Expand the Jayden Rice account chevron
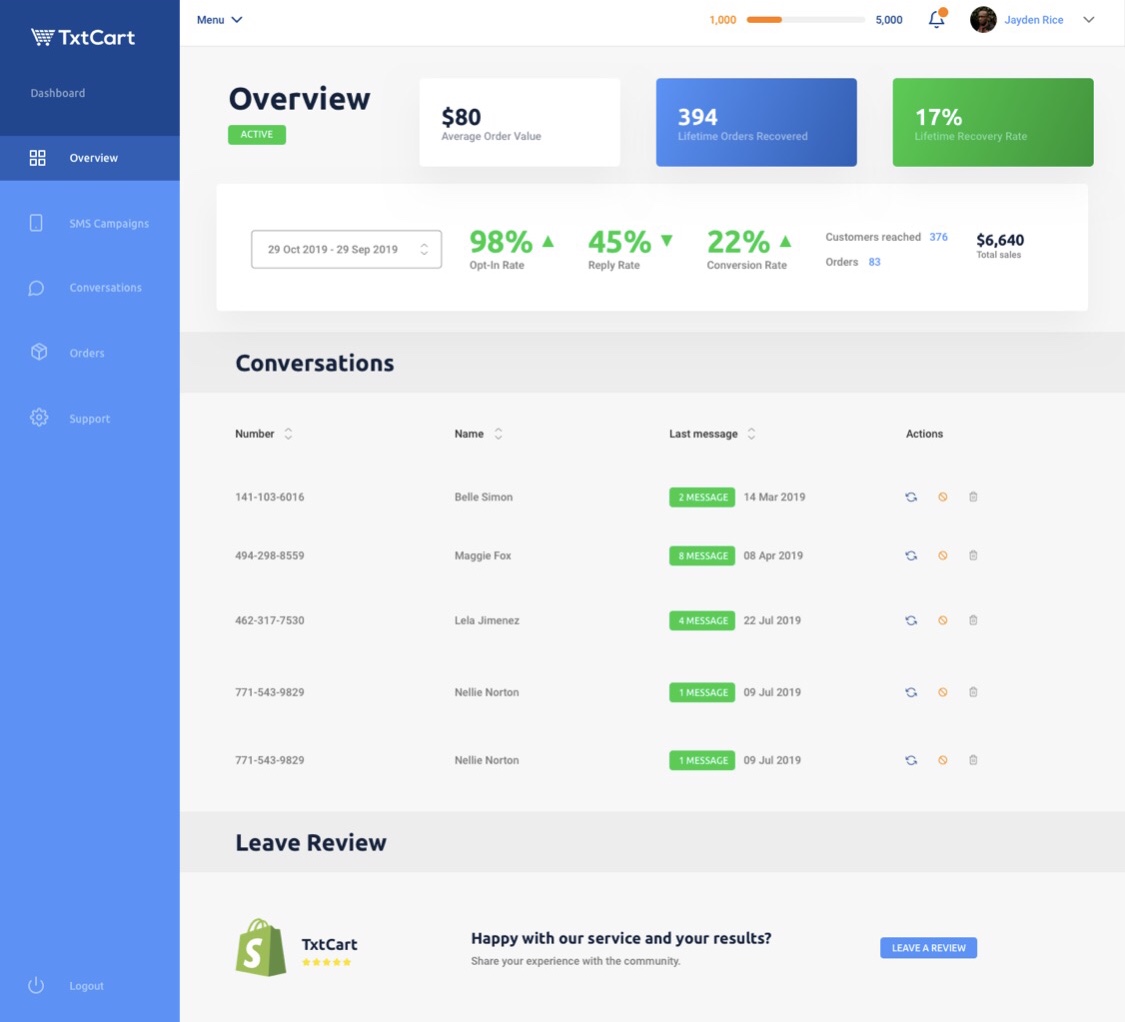 1088,19
